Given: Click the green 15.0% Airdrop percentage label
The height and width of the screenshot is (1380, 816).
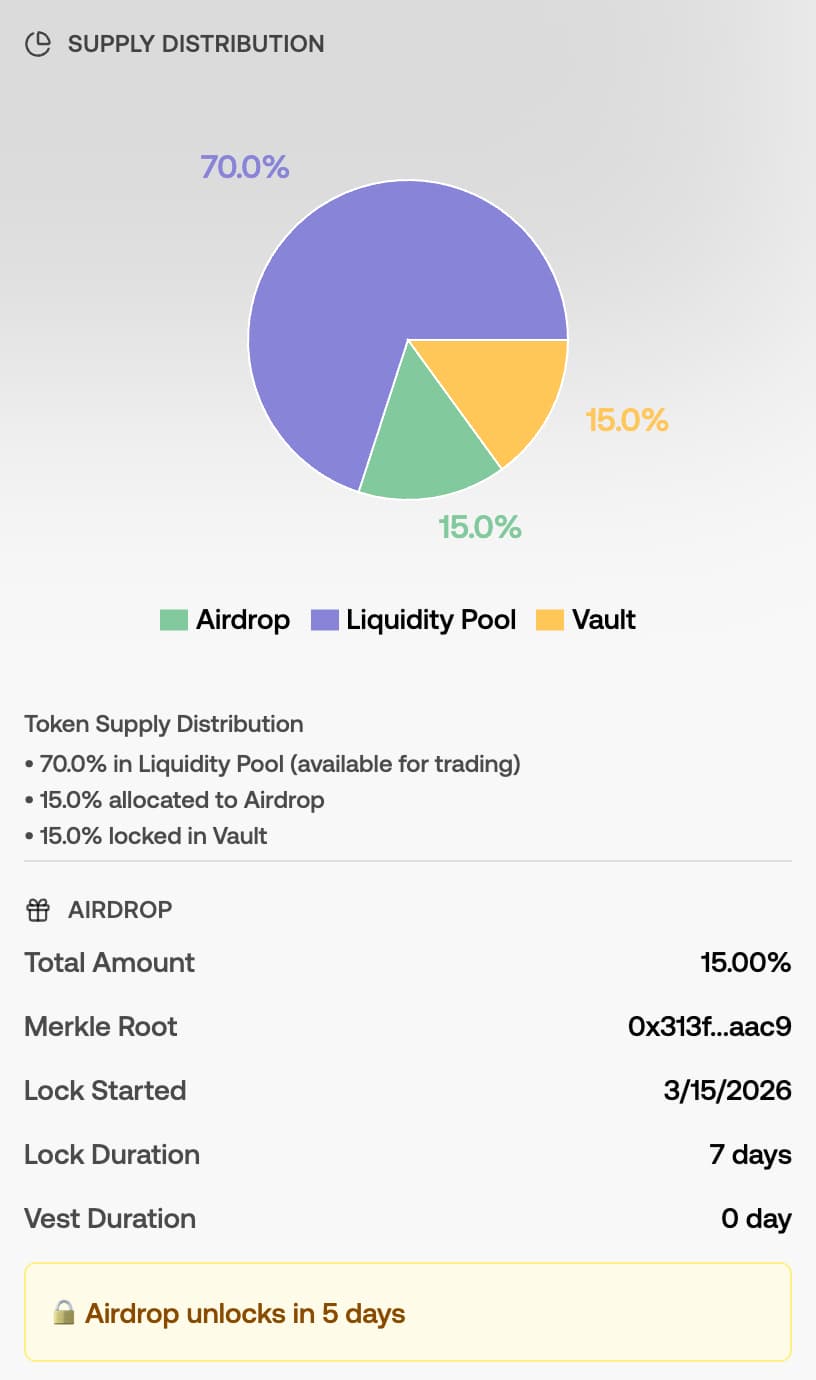Looking at the screenshot, I should pyautogui.click(x=480, y=527).
